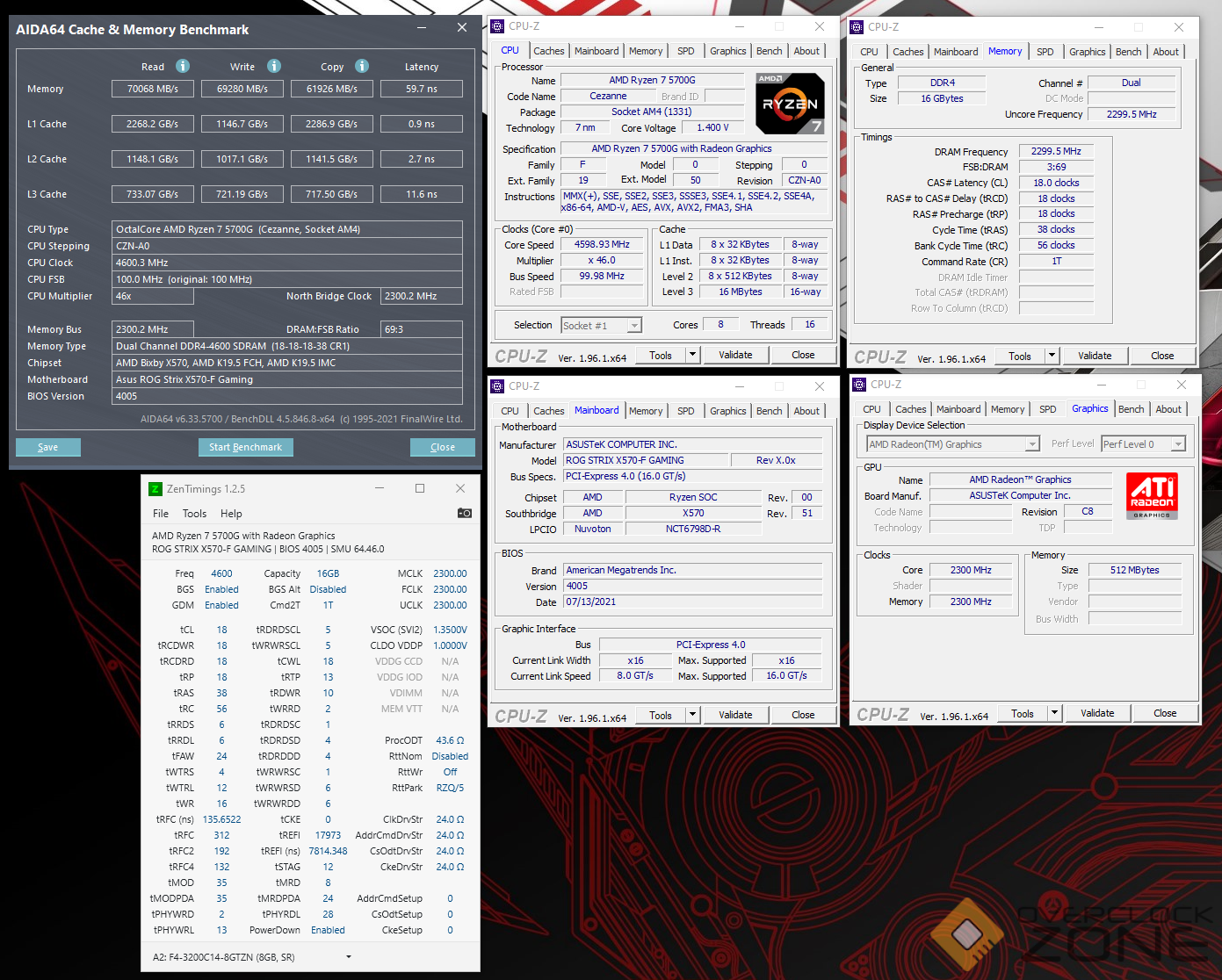Click the PowerDown Enabled value in ZenTimings
This screenshot has height=980, width=1222.
coord(328,930)
